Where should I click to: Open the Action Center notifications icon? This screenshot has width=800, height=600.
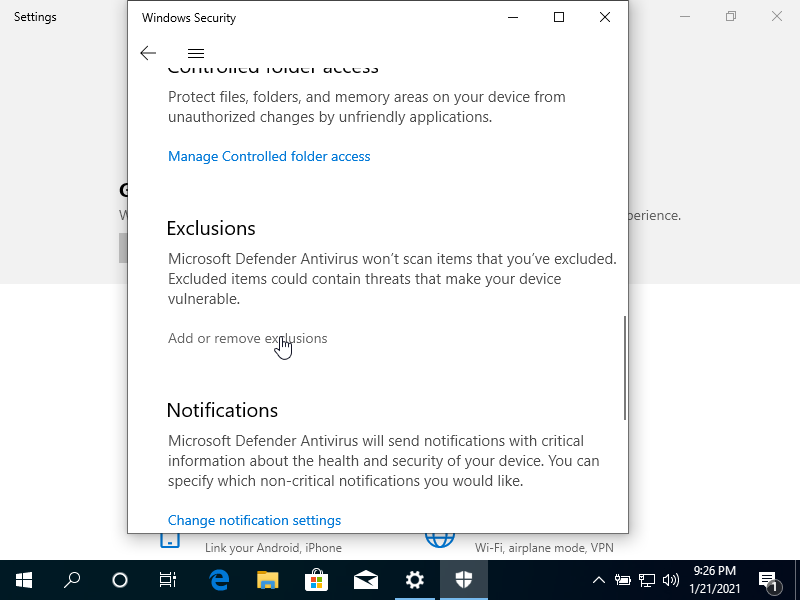click(x=769, y=581)
